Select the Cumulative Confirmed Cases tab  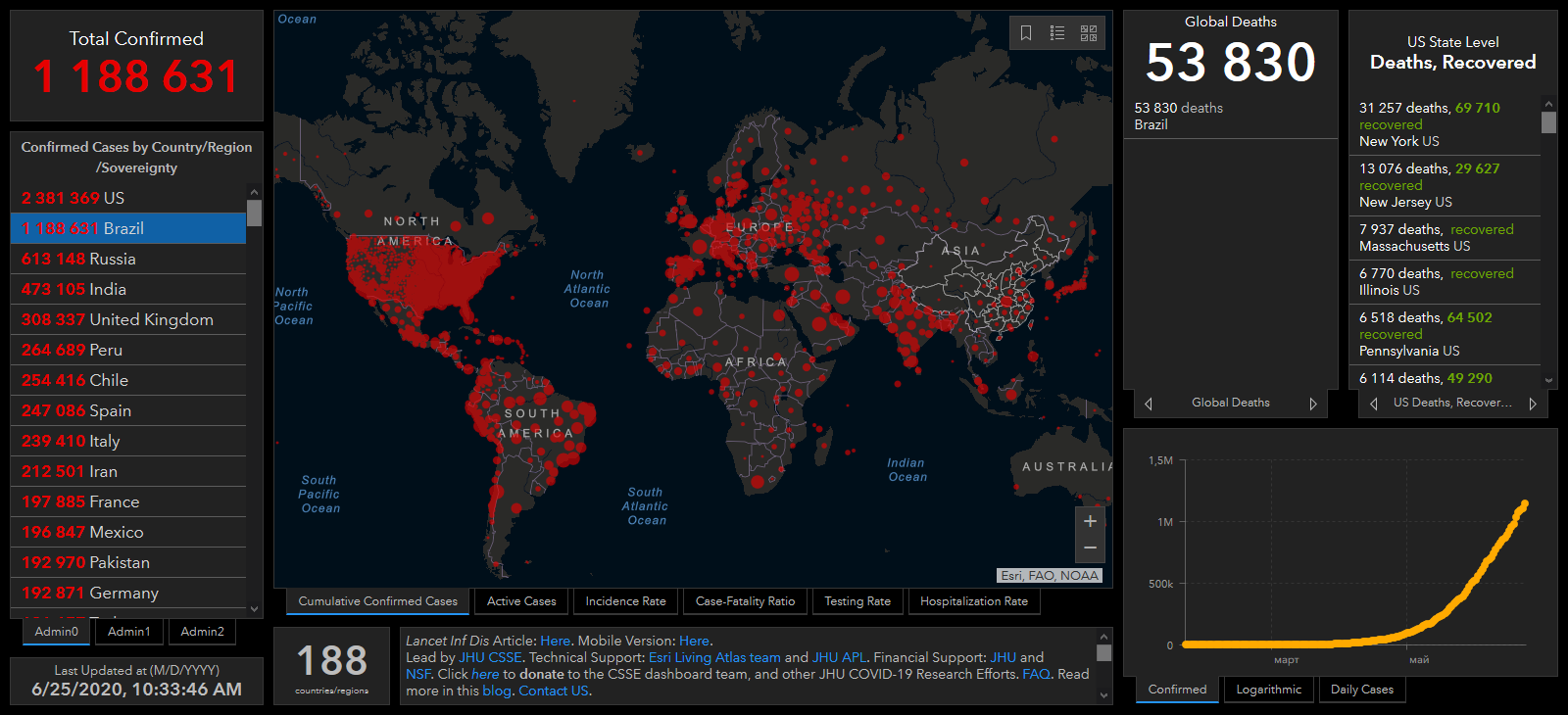[x=378, y=601]
